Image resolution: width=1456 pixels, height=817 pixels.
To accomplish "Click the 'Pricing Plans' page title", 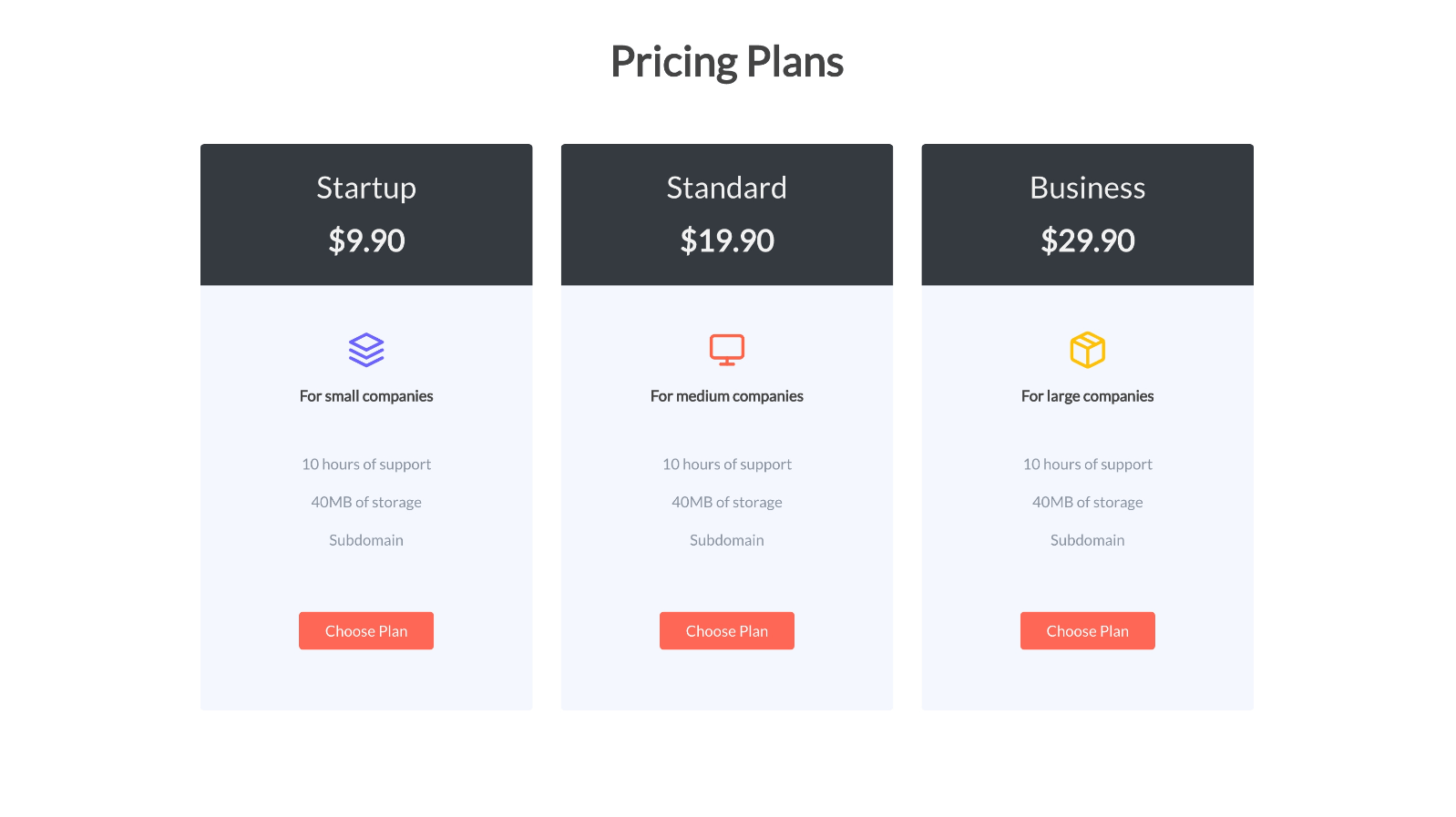I will 727,61.
